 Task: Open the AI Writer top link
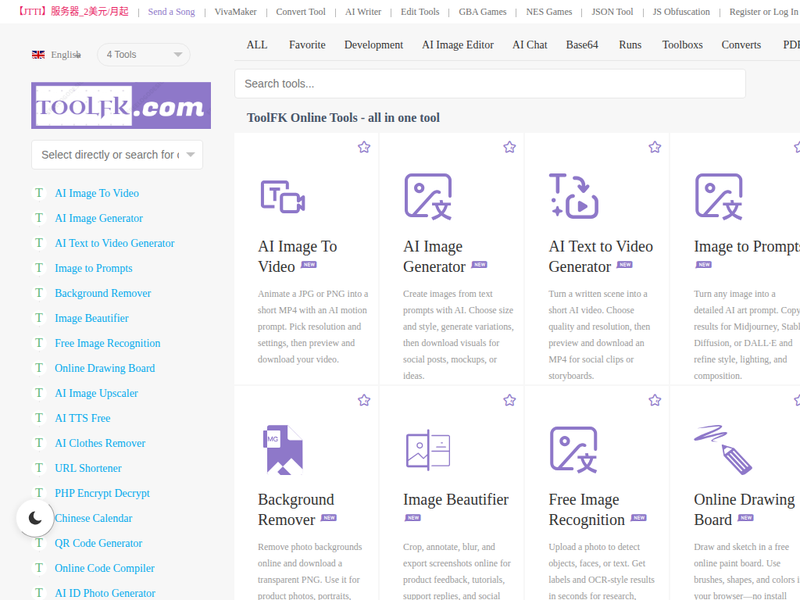click(363, 12)
